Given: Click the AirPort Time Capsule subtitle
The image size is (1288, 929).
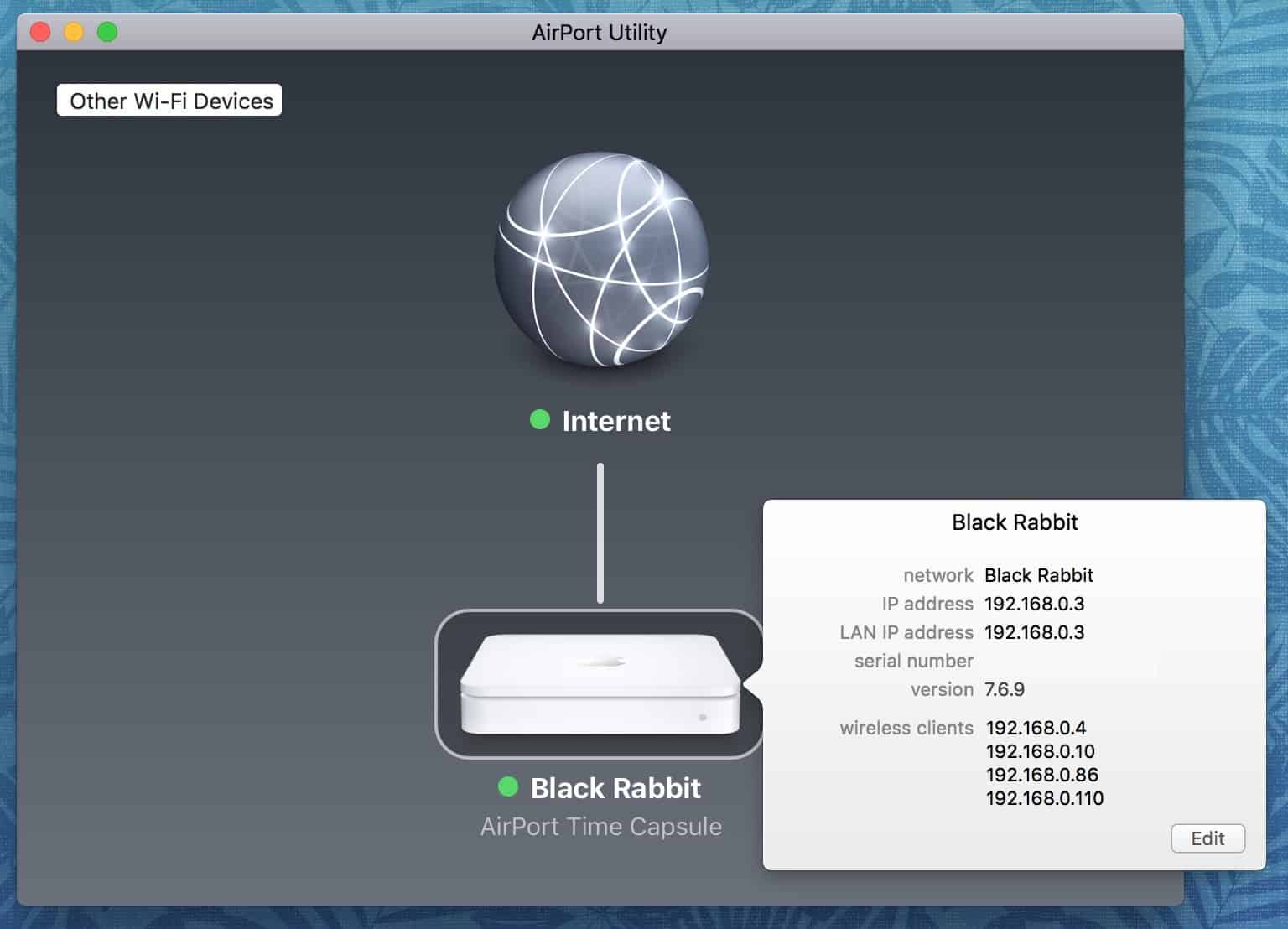Looking at the screenshot, I should click(x=600, y=827).
